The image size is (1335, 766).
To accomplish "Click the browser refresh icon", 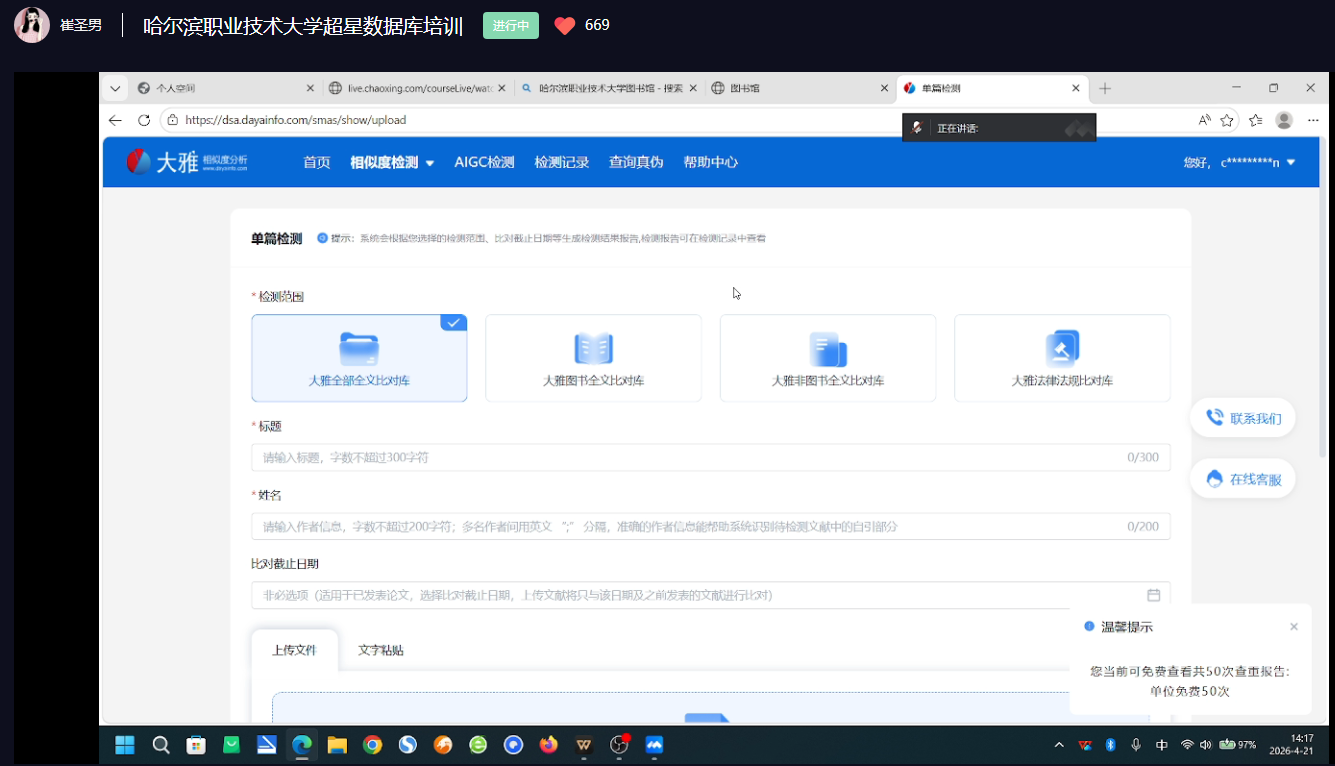I will click(144, 120).
